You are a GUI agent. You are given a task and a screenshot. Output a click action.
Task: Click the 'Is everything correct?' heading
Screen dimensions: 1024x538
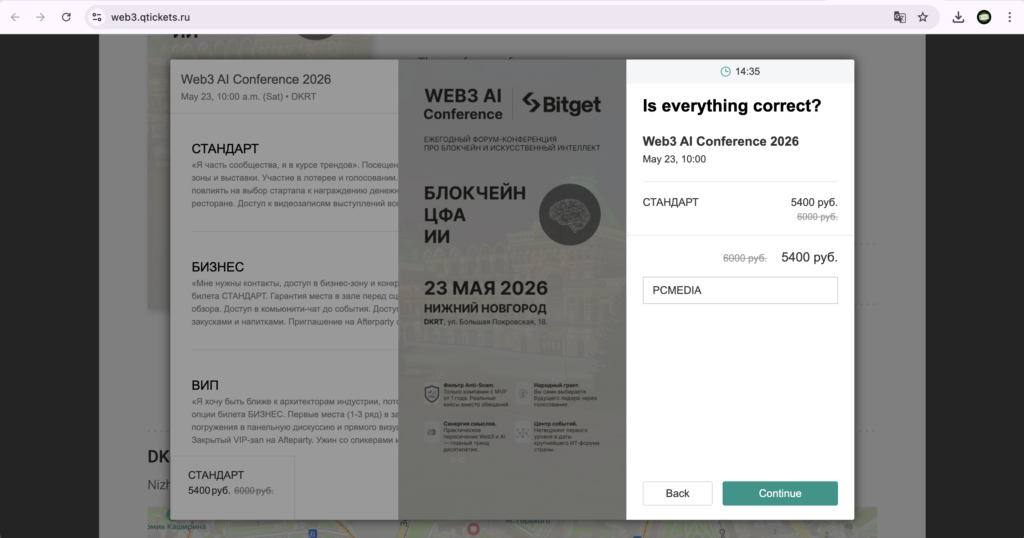point(731,106)
